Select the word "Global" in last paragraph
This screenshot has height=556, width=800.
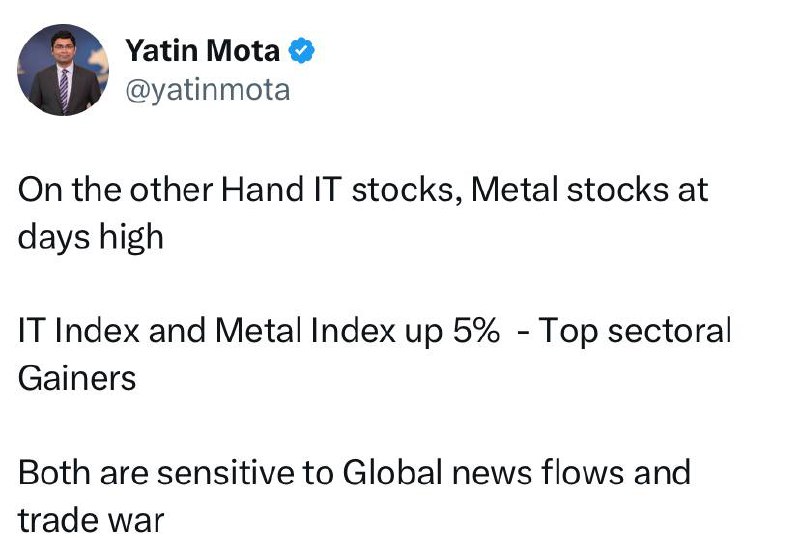[x=392, y=472]
